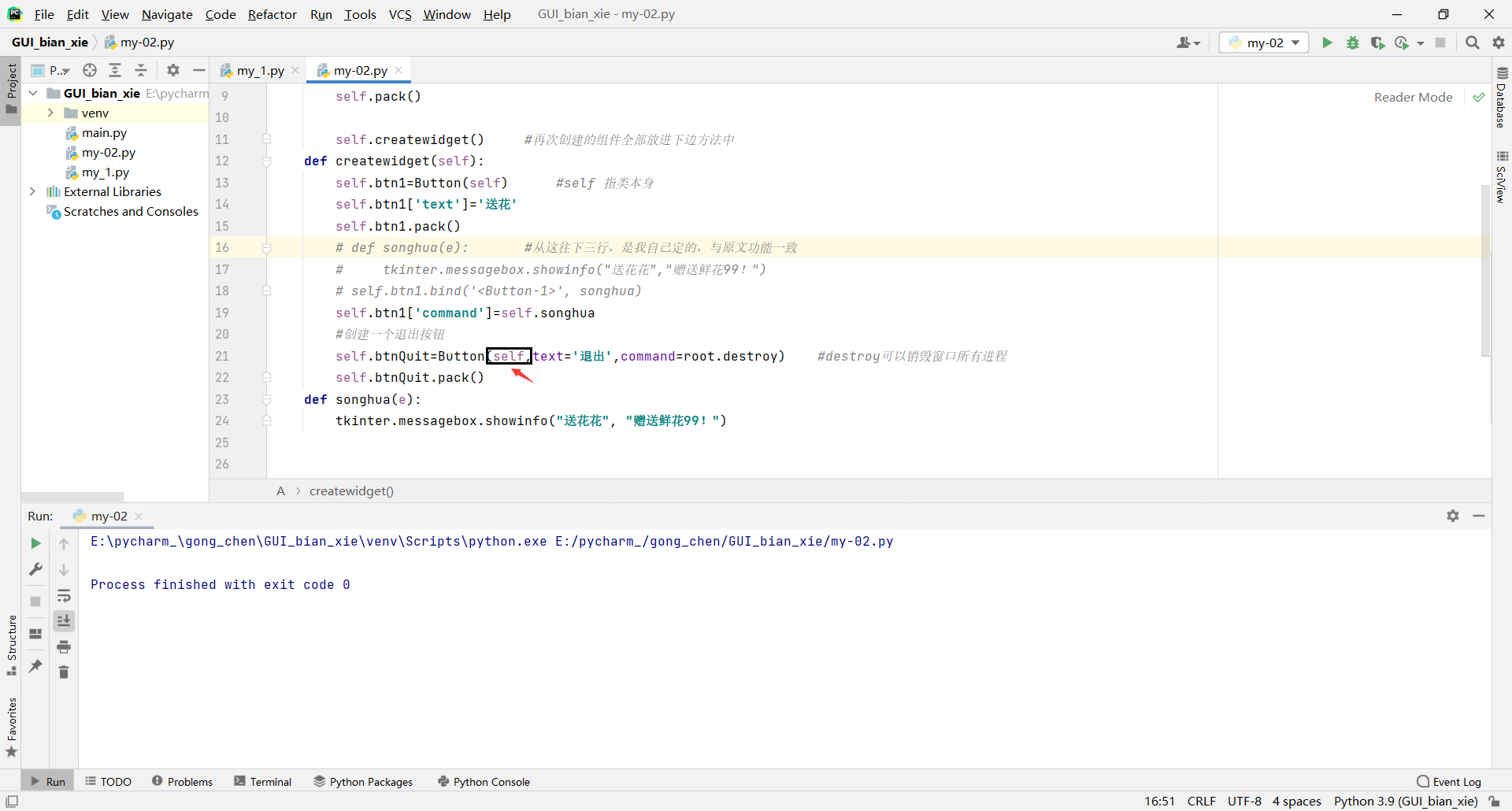
Task: Change CRLF line separator in status bar
Action: pos(1201,801)
